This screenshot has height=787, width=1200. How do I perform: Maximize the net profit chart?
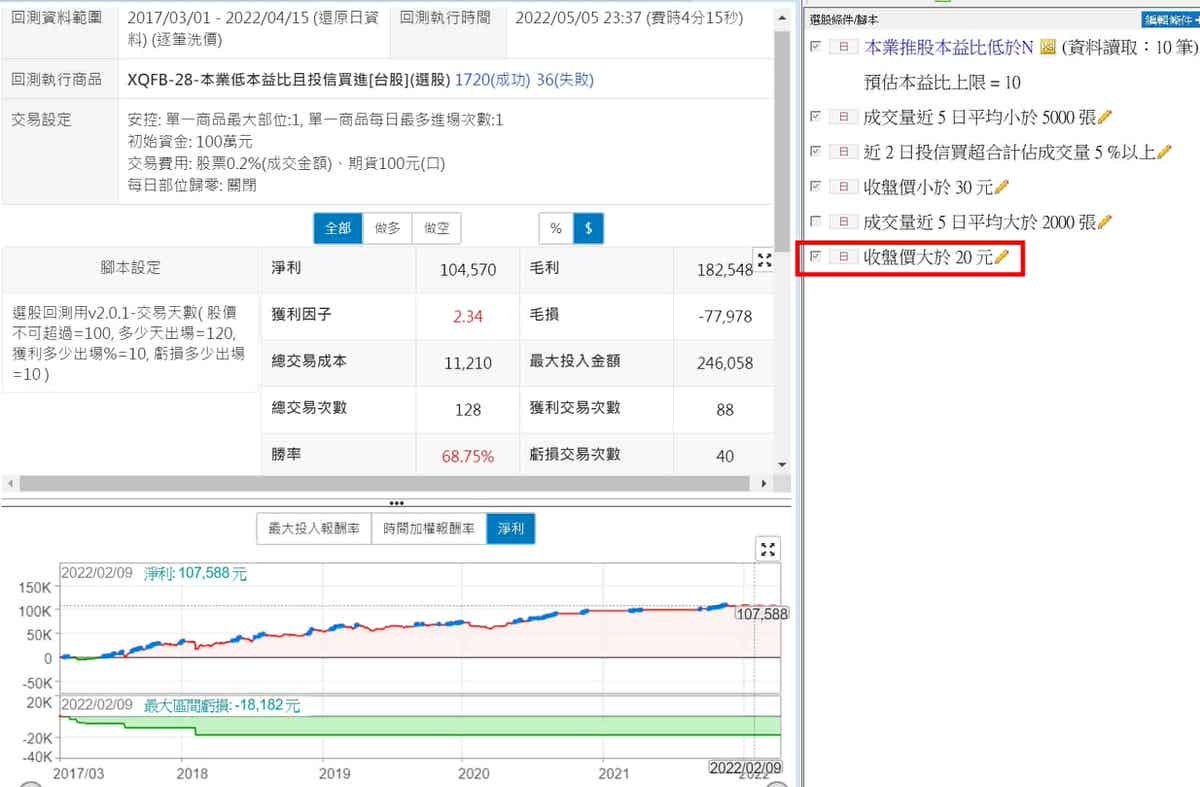(768, 549)
